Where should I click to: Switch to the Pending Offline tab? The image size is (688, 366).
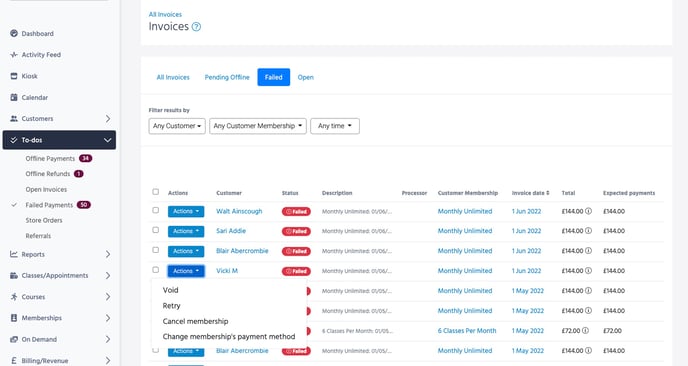point(227,77)
